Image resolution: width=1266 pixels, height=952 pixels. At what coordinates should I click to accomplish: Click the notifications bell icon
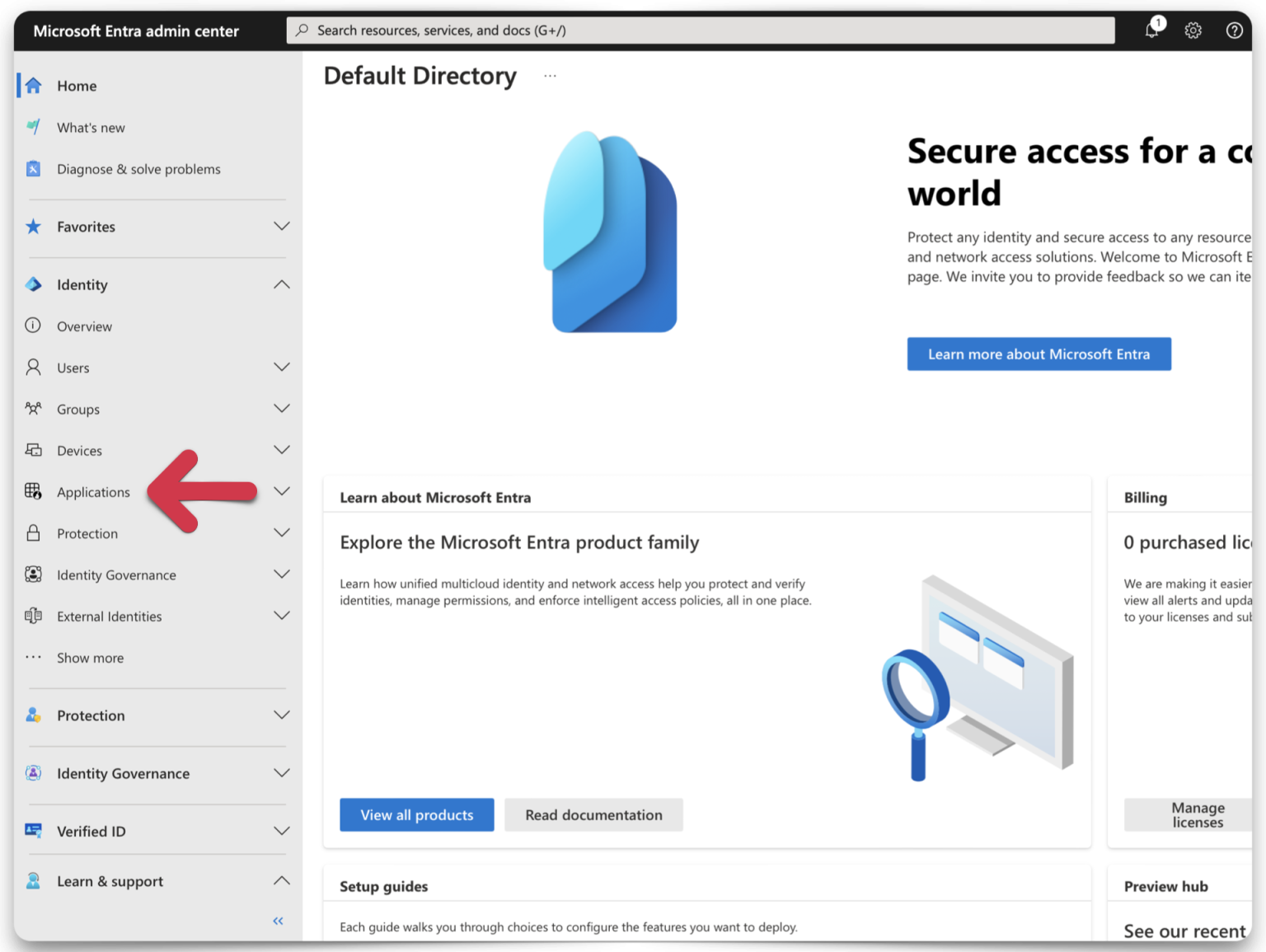click(x=1151, y=30)
